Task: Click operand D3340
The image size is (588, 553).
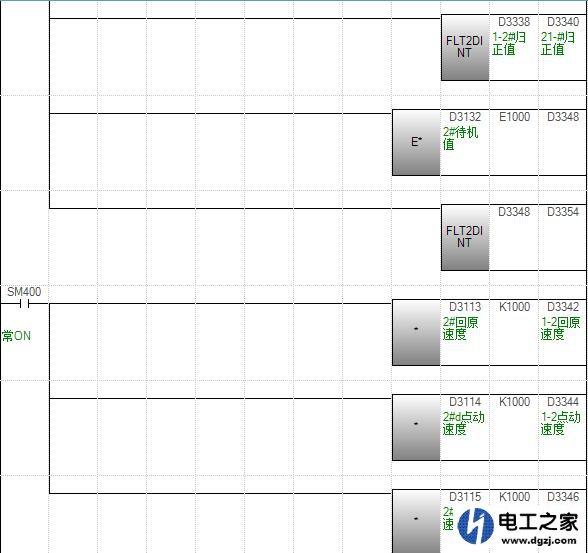Action: click(563, 22)
